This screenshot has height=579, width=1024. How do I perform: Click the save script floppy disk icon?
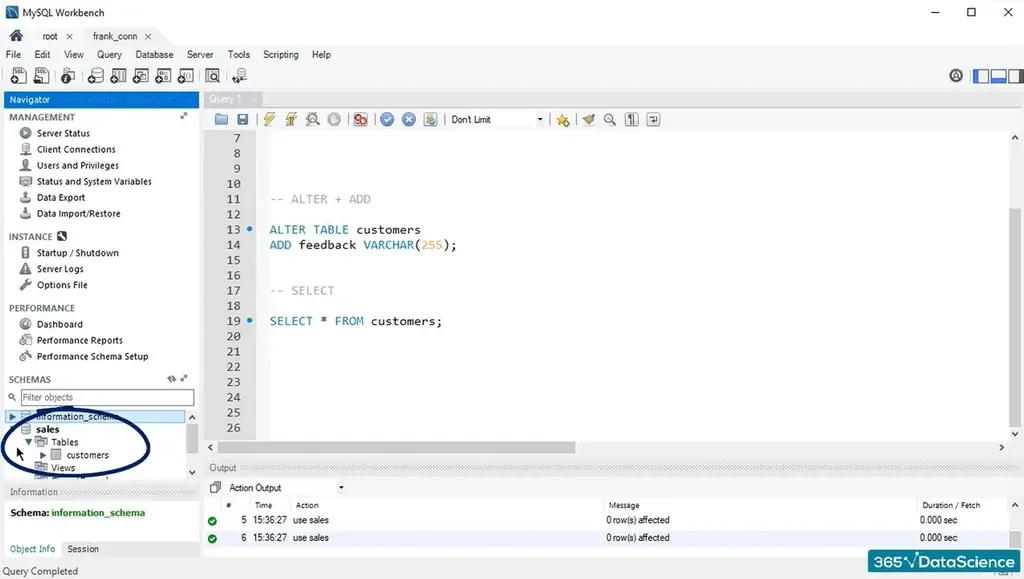pos(242,119)
